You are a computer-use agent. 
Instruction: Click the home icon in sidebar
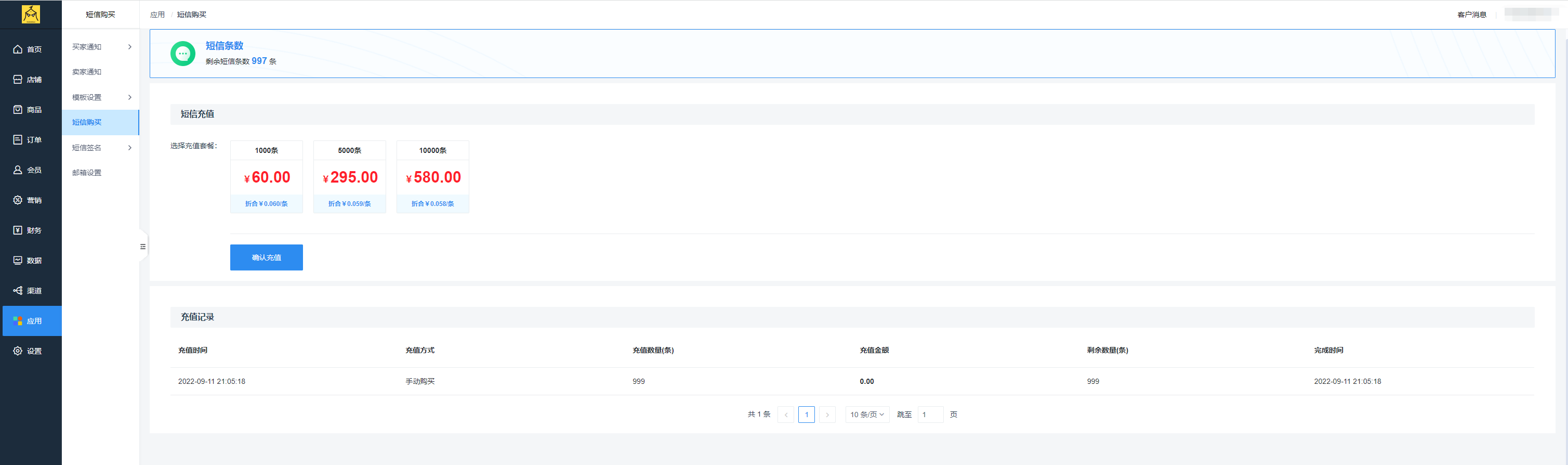coord(18,49)
